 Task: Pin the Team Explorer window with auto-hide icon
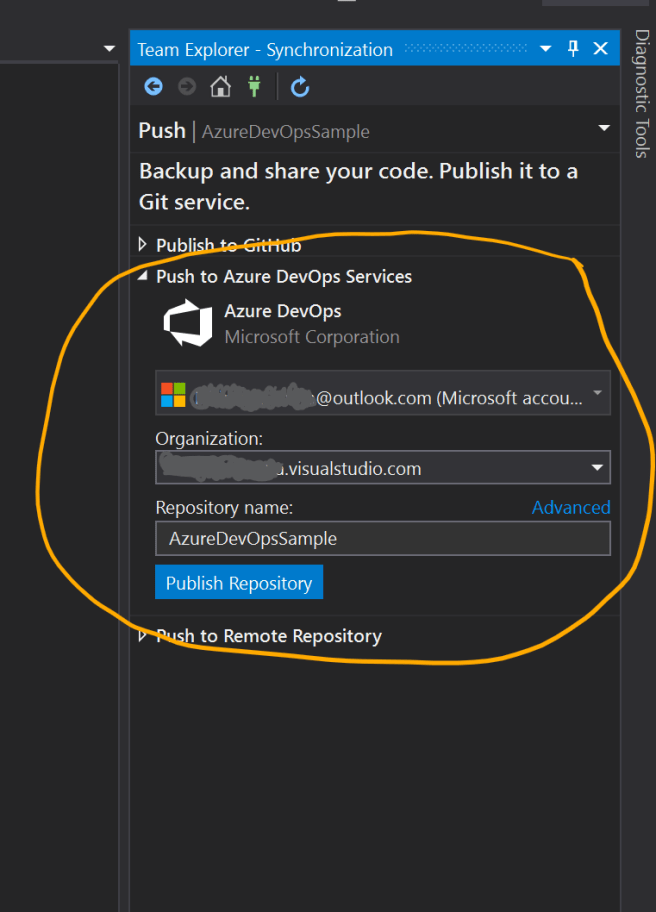pyautogui.click(x=573, y=48)
